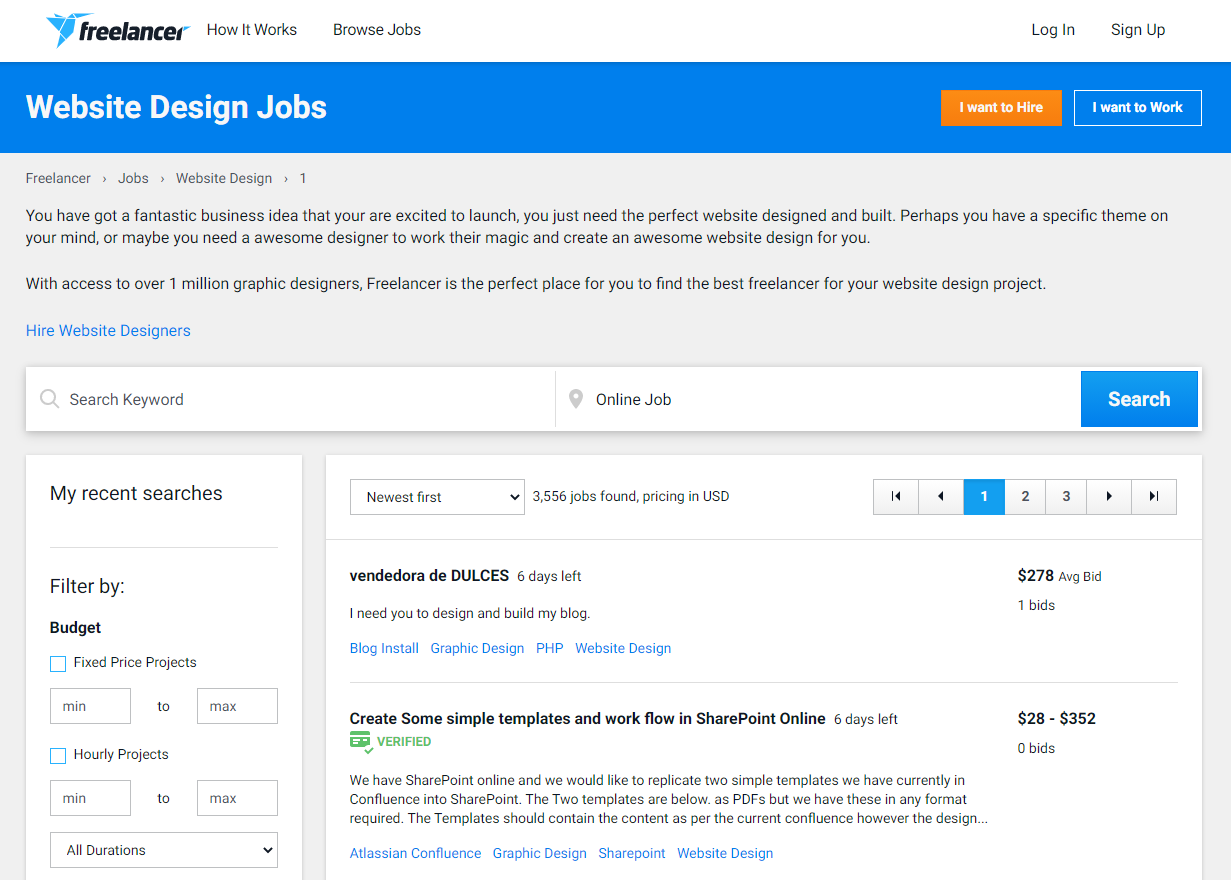1231x880 pixels.
Task: Open the Newest first sort dropdown
Action: pos(437,497)
